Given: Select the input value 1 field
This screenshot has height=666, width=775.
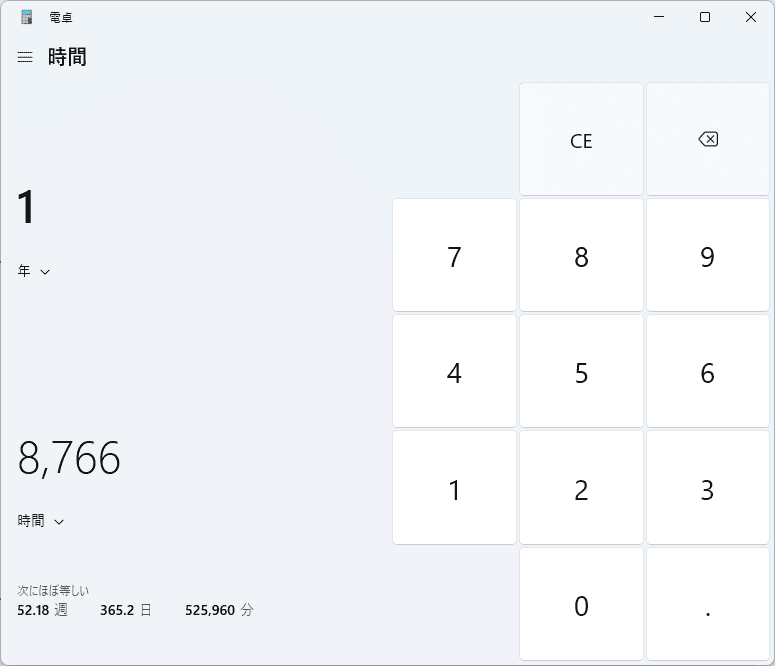Looking at the screenshot, I should pyautogui.click(x=27, y=208).
